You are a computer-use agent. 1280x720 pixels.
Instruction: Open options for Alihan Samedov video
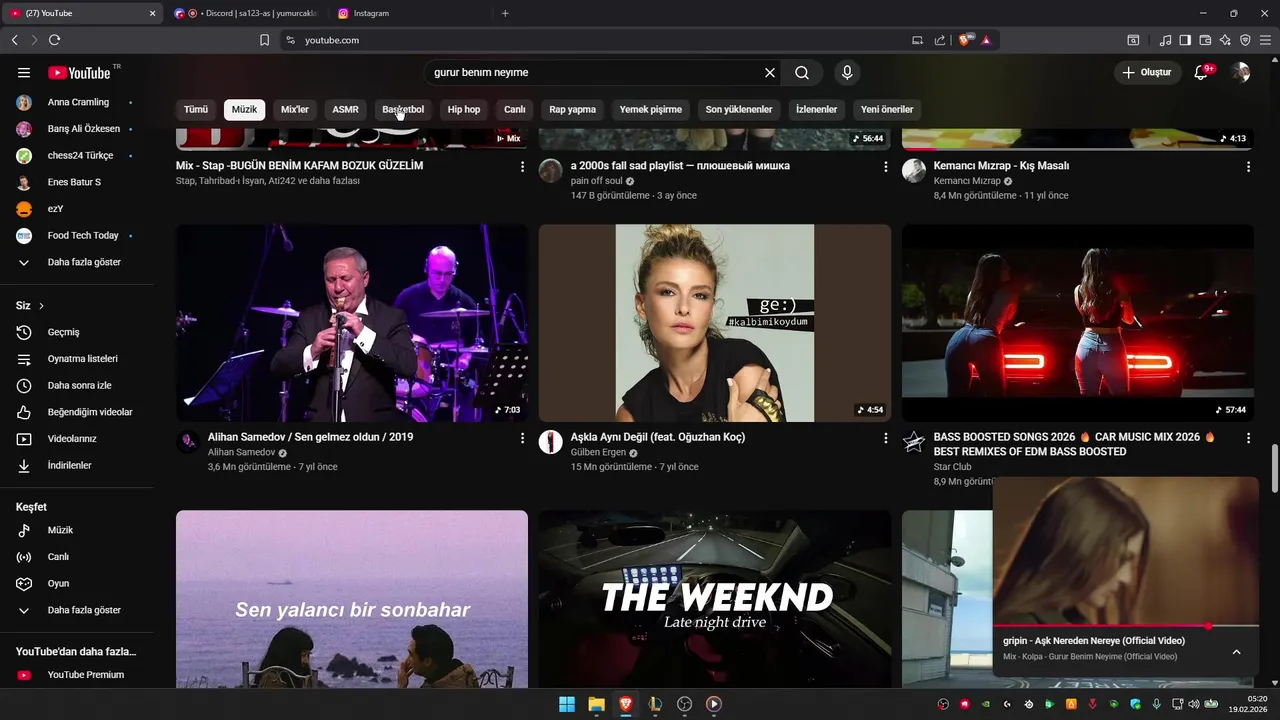(522, 438)
